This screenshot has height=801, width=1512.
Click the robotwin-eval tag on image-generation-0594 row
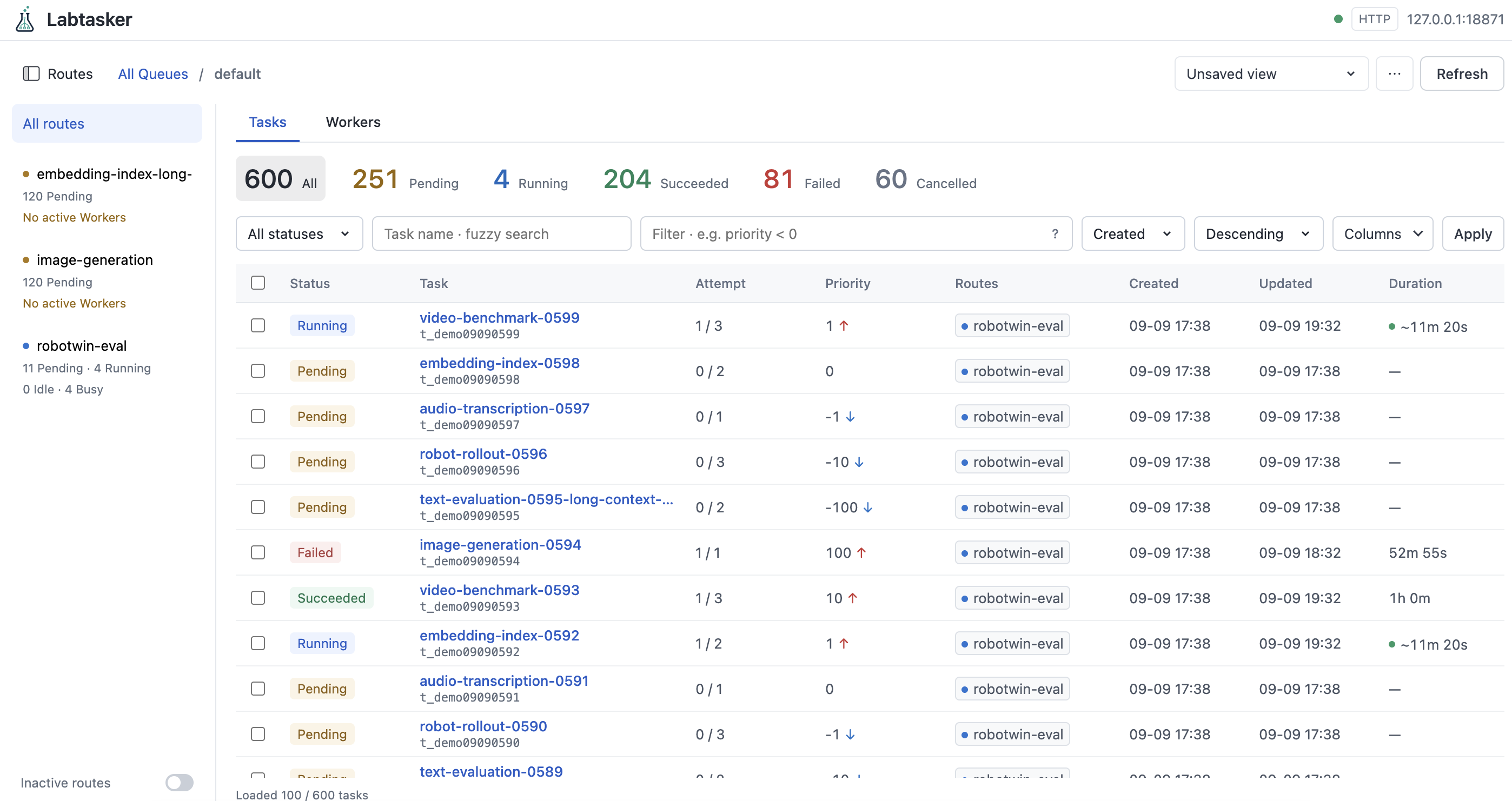click(x=1012, y=553)
